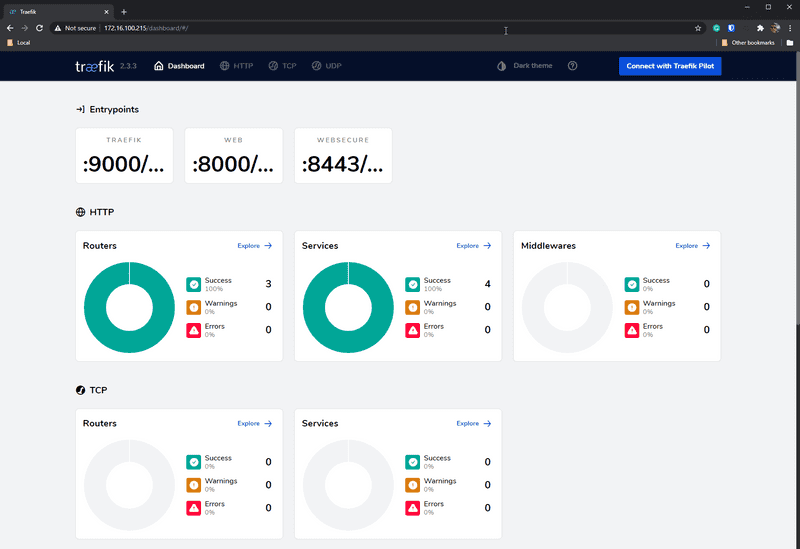Explore the HTTP Middlewares section

(x=693, y=245)
